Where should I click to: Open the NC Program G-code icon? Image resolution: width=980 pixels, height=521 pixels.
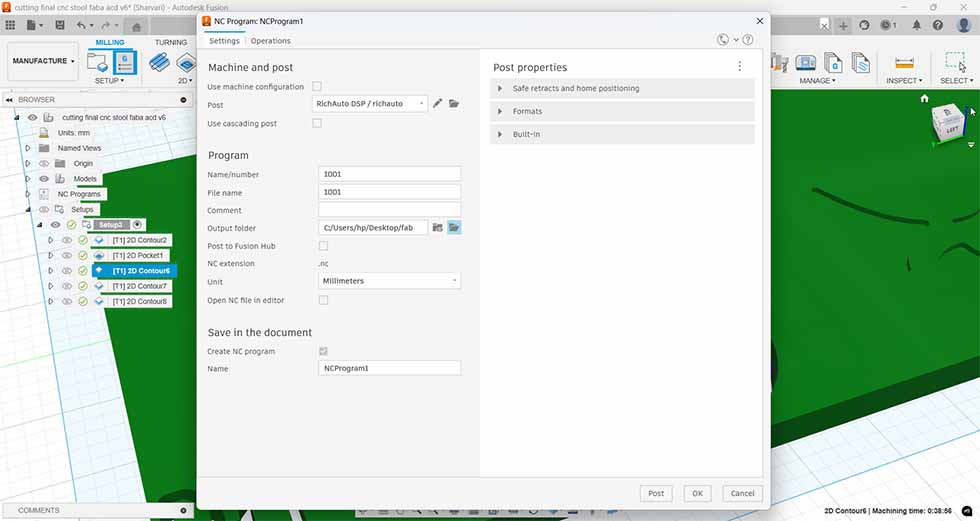(x=124, y=62)
